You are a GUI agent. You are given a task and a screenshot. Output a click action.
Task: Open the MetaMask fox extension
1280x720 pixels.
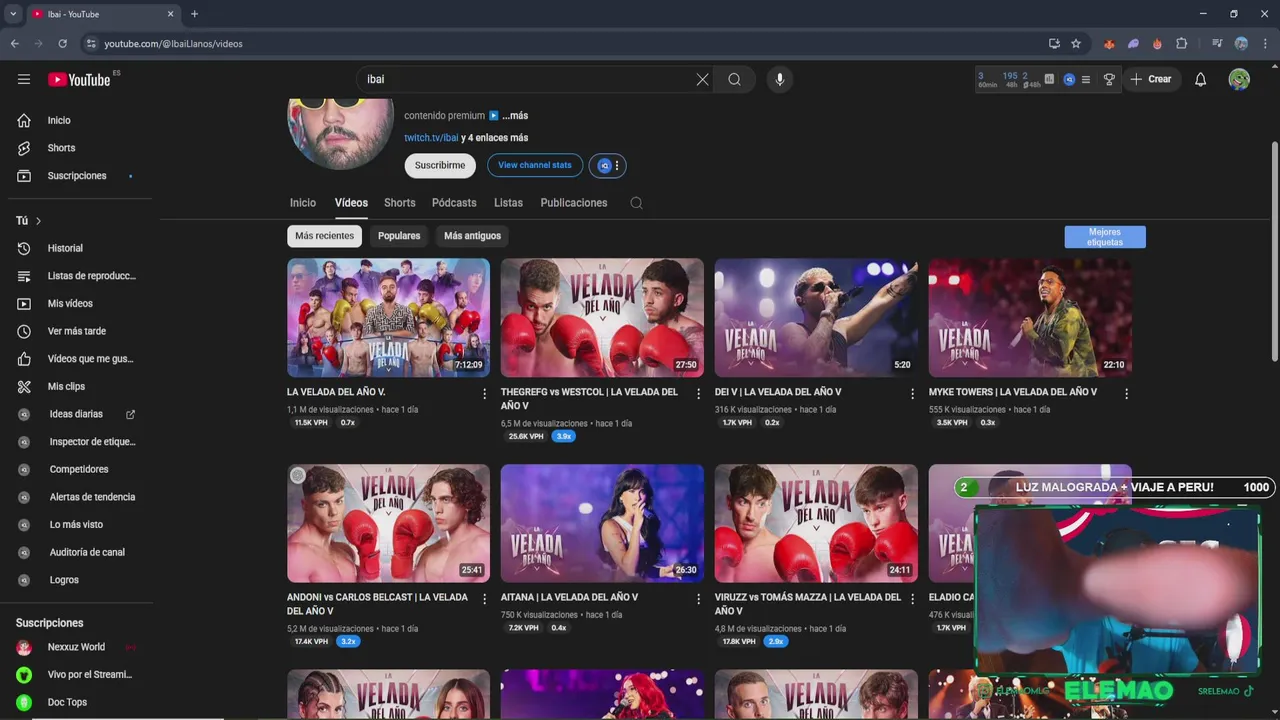click(x=1109, y=44)
